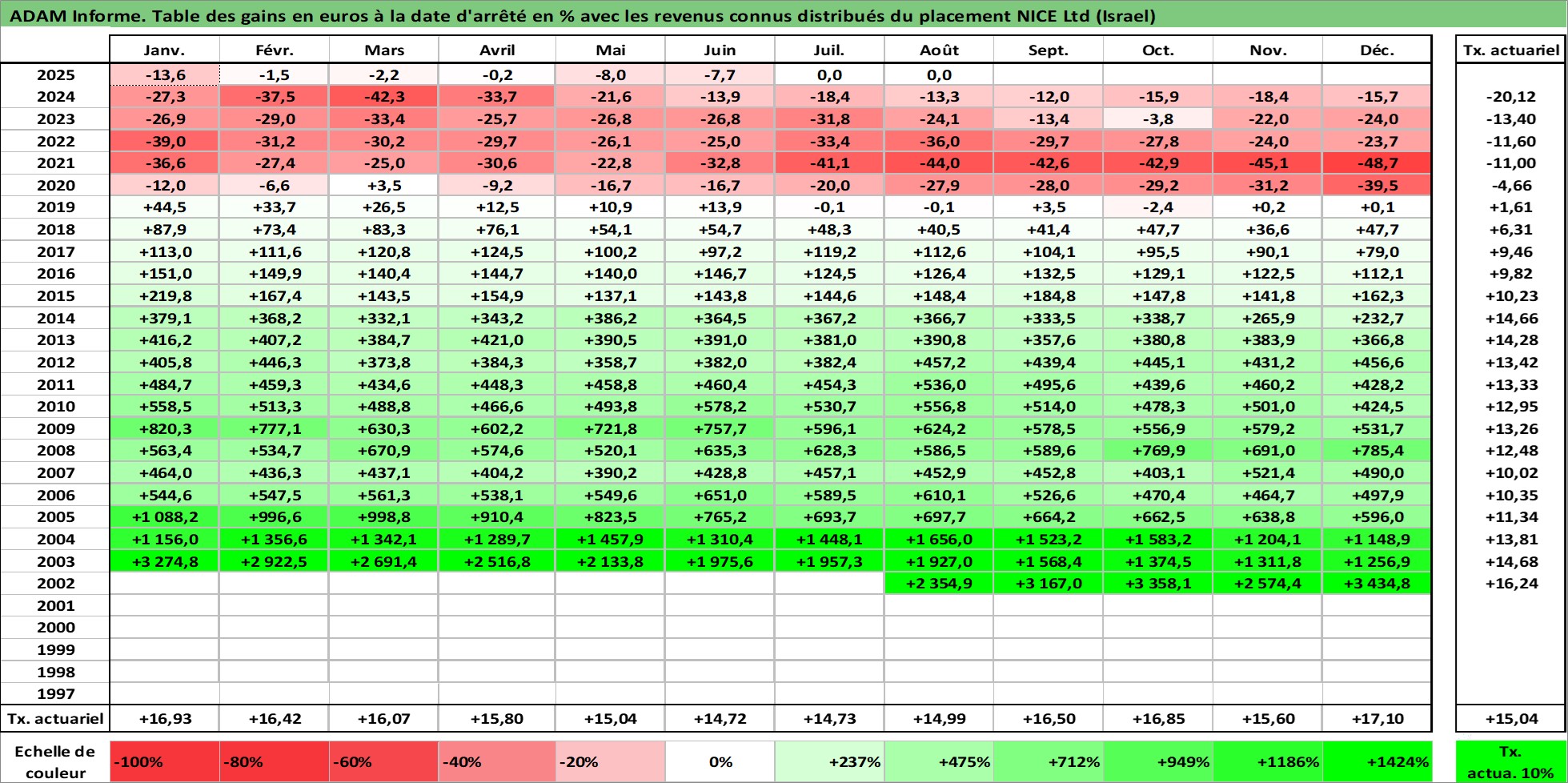
Task: Select cell +651,0 for June 2006
Action: [720, 495]
